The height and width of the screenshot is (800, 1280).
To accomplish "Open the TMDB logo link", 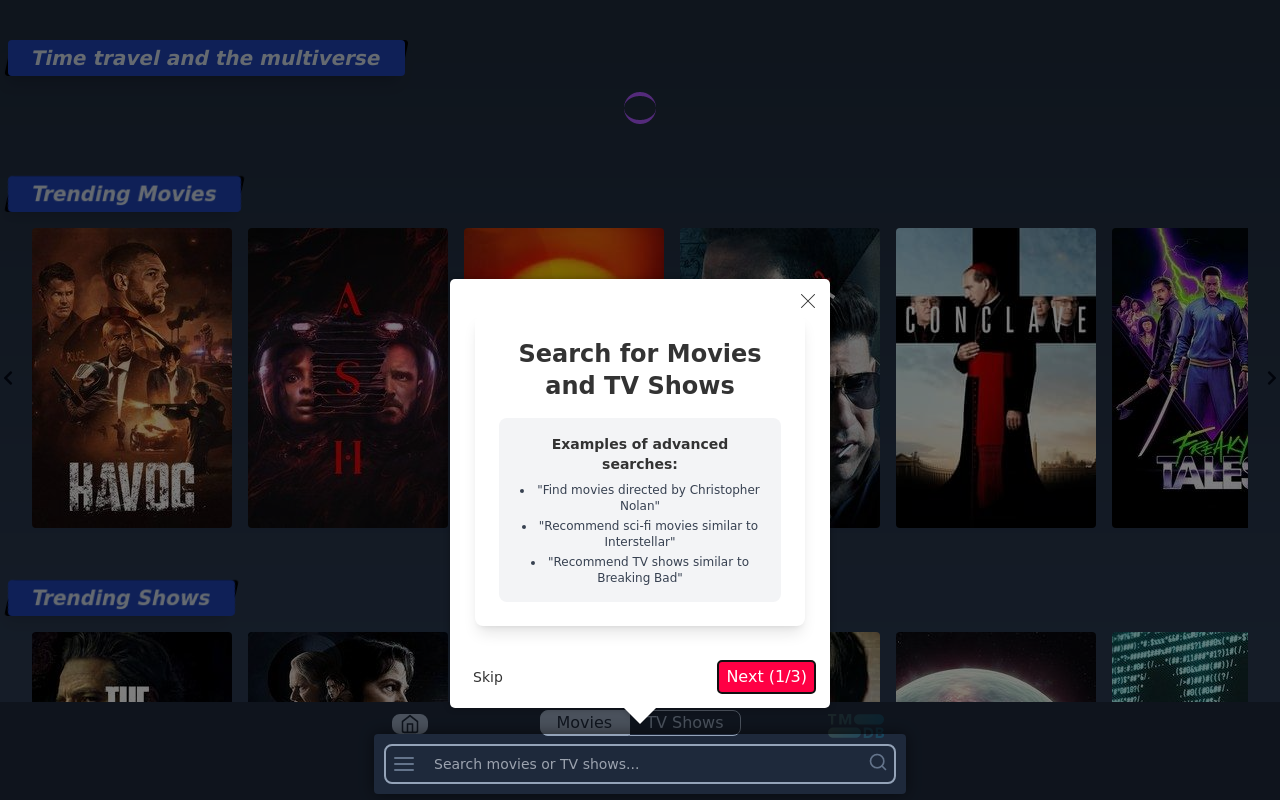I will coord(856,726).
